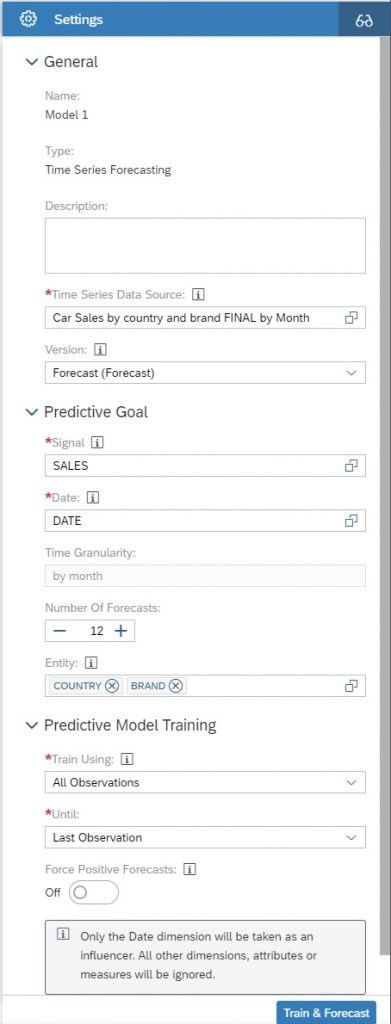
Task: Open the Until dropdown
Action: (x=205, y=837)
